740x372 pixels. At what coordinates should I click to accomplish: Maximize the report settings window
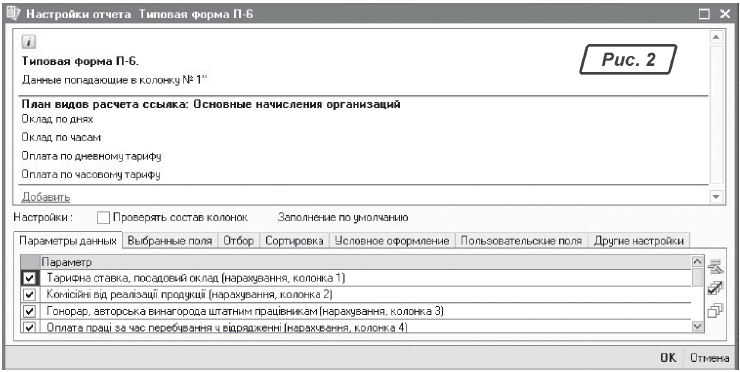pos(704,14)
